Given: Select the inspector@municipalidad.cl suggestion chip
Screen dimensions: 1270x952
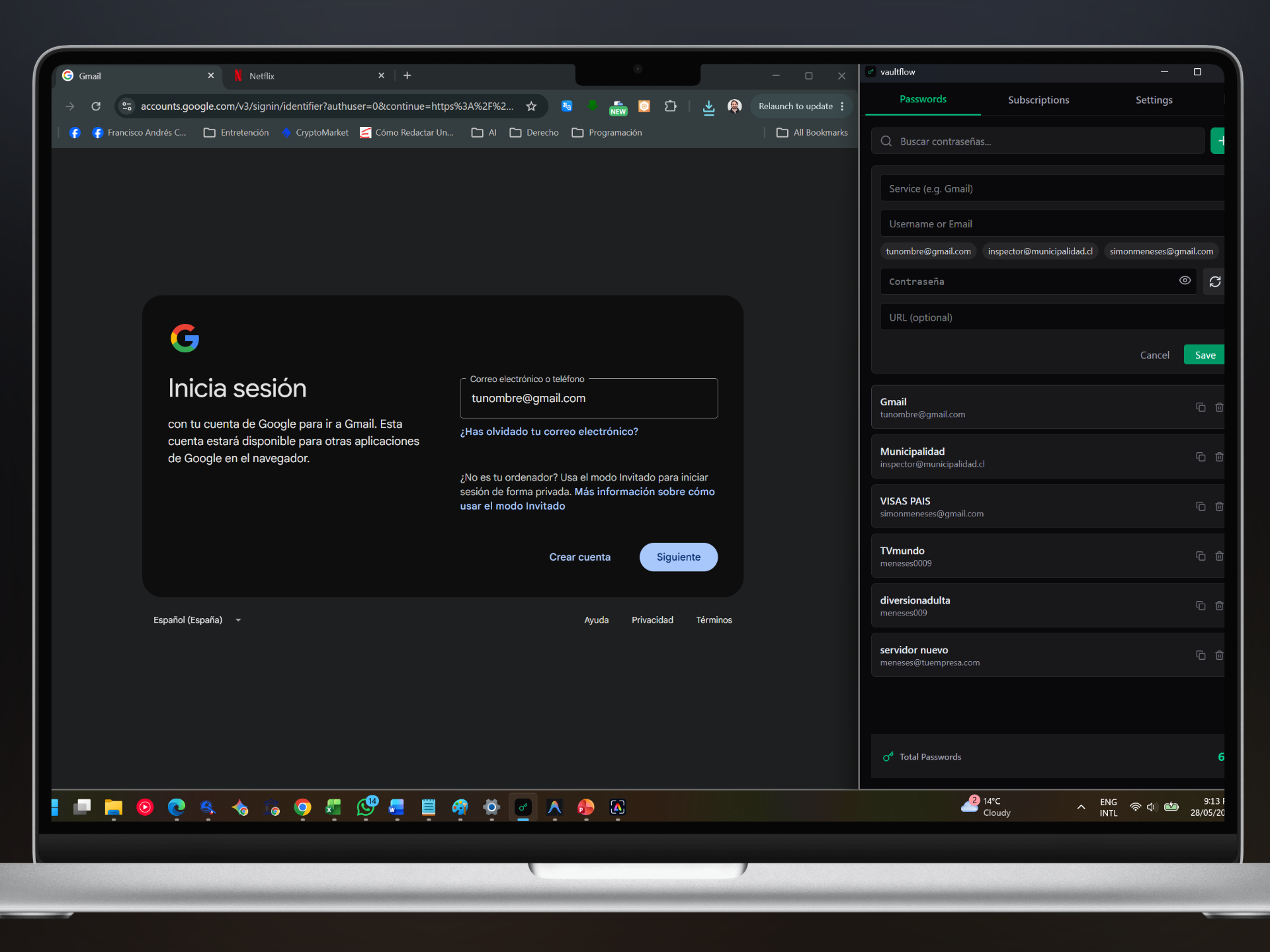Looking at the screenshot, I should [1040, 251].
